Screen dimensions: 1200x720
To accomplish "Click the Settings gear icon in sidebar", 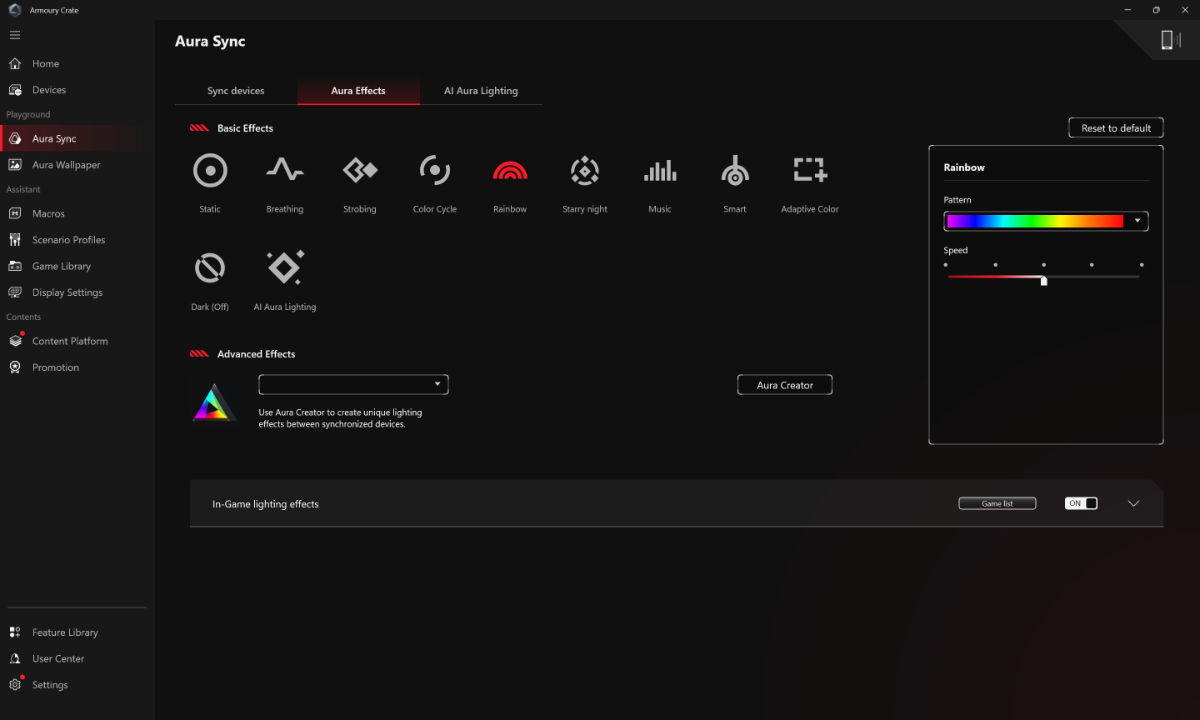I will 15,685.
